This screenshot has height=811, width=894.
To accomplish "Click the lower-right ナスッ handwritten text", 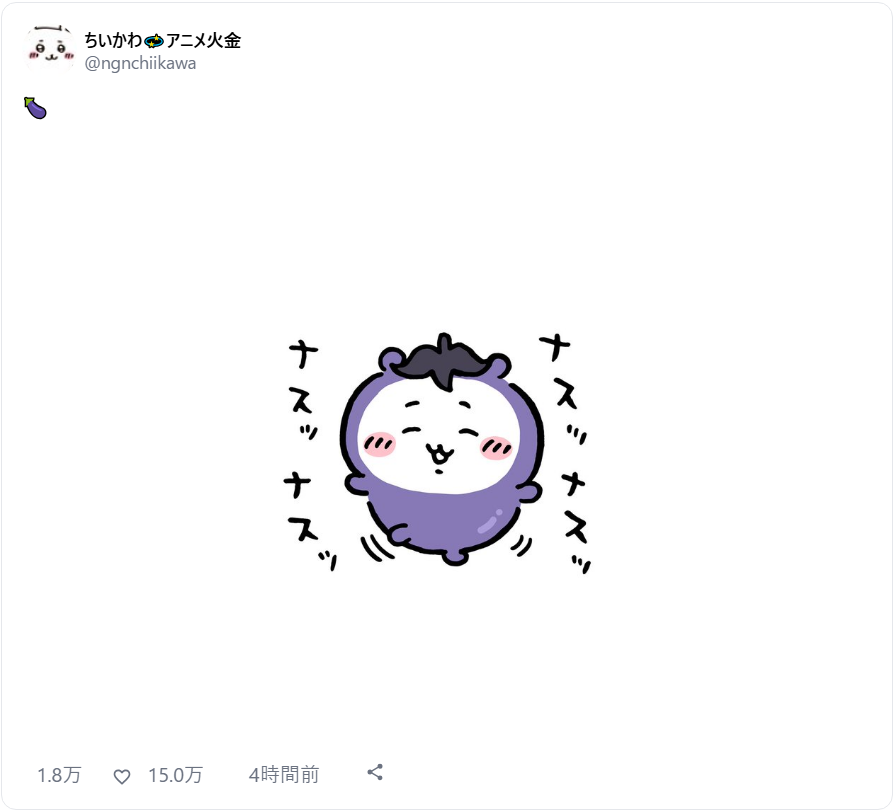I will click(576, 523).
